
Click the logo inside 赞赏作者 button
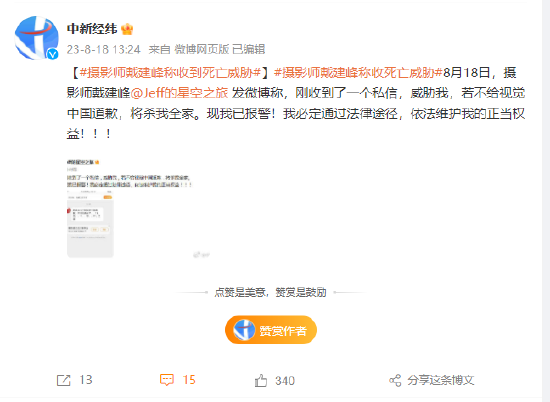point(244,330)
